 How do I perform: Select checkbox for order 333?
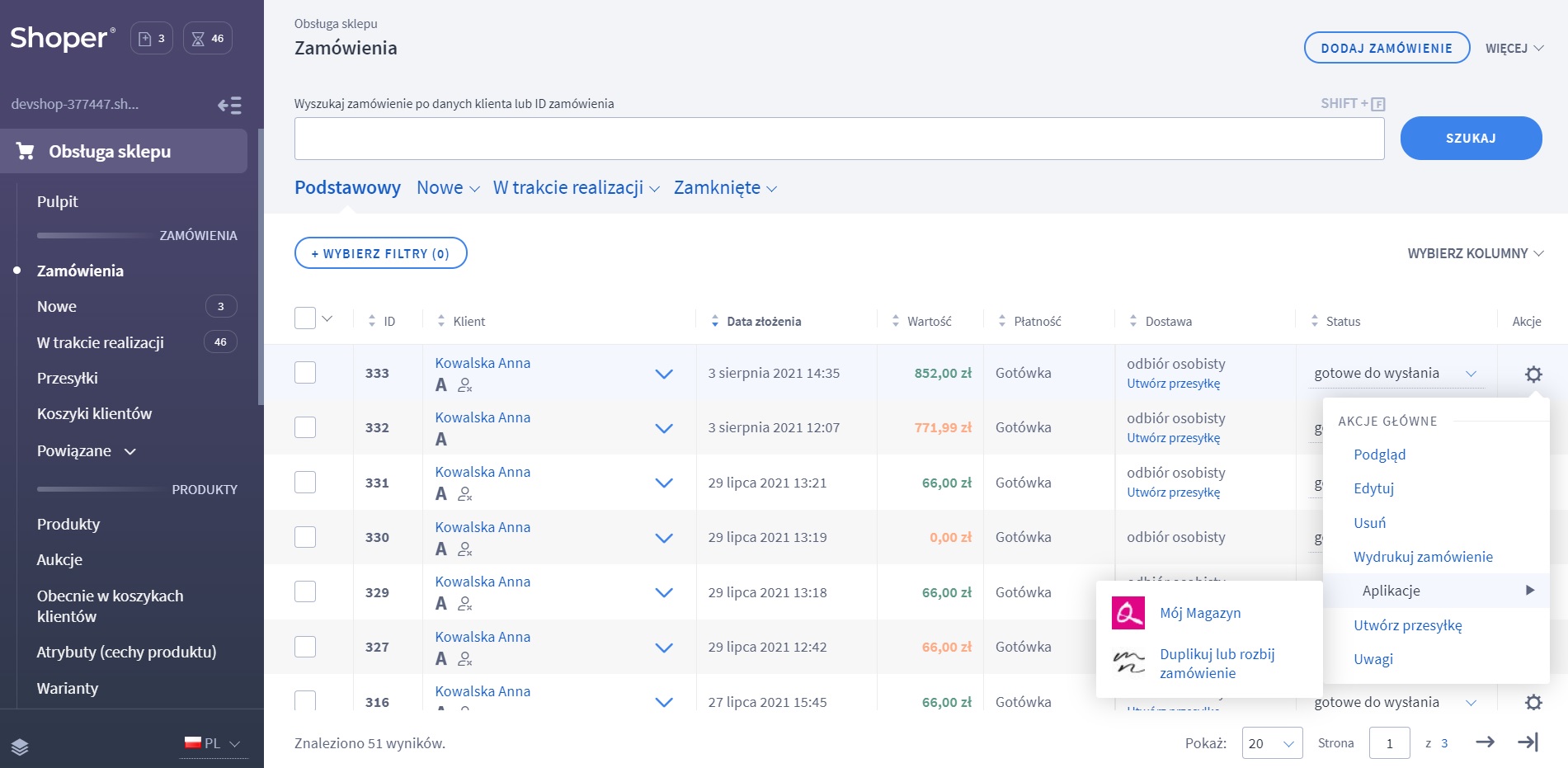tap(305, 373)
